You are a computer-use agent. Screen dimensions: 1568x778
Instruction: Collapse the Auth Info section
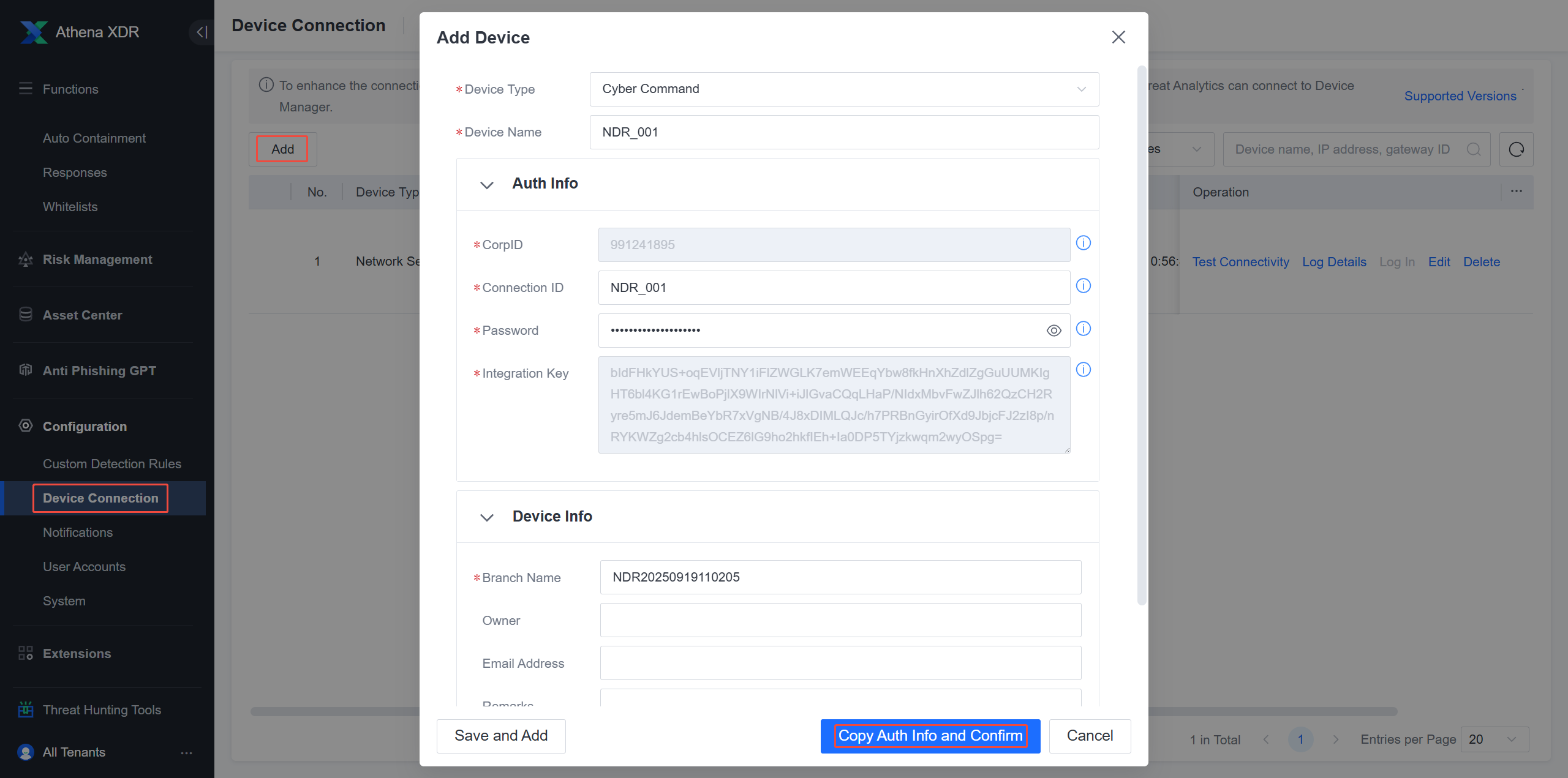(x=487, y=185)
